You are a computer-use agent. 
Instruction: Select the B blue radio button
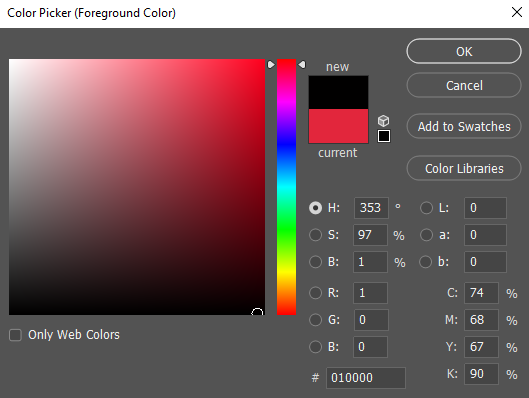(315, 347)
